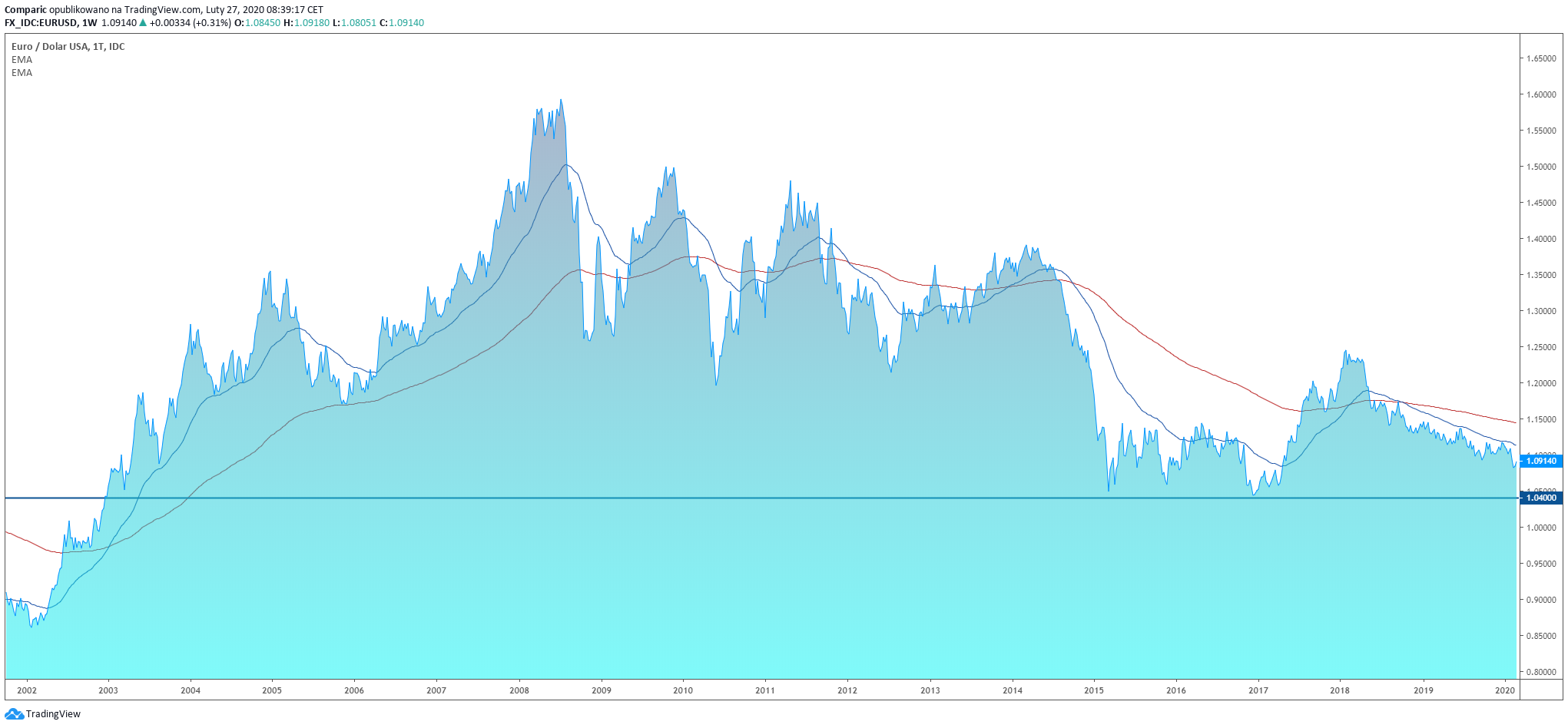The image size is (1568, 728).
Task: Click the 2018 year label on time axis
Action: click(x=1340, y=690)
